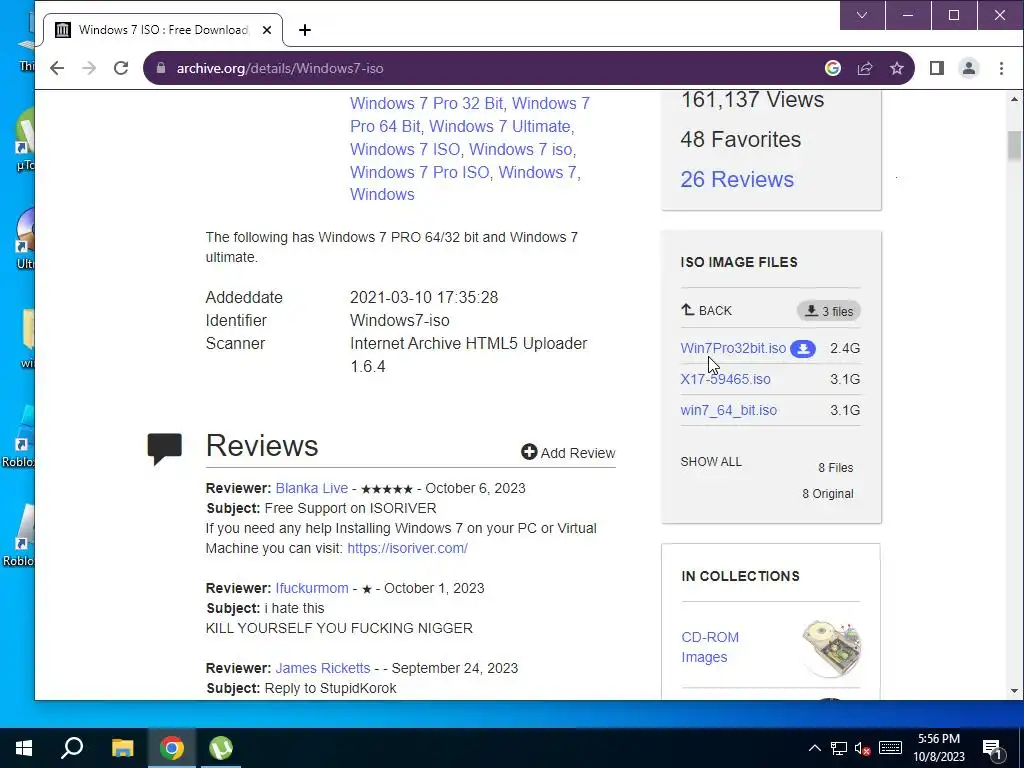Open the browser side panel
The image size is (1024, 768).
[x=936, y=68]
